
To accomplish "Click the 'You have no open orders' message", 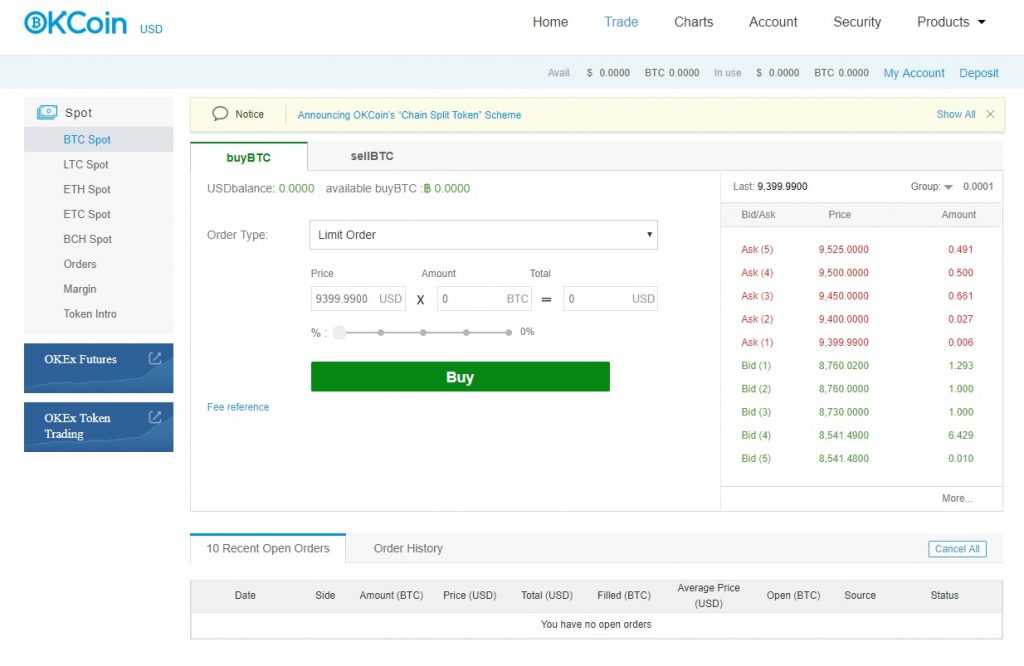I will (x=596, y=624).
